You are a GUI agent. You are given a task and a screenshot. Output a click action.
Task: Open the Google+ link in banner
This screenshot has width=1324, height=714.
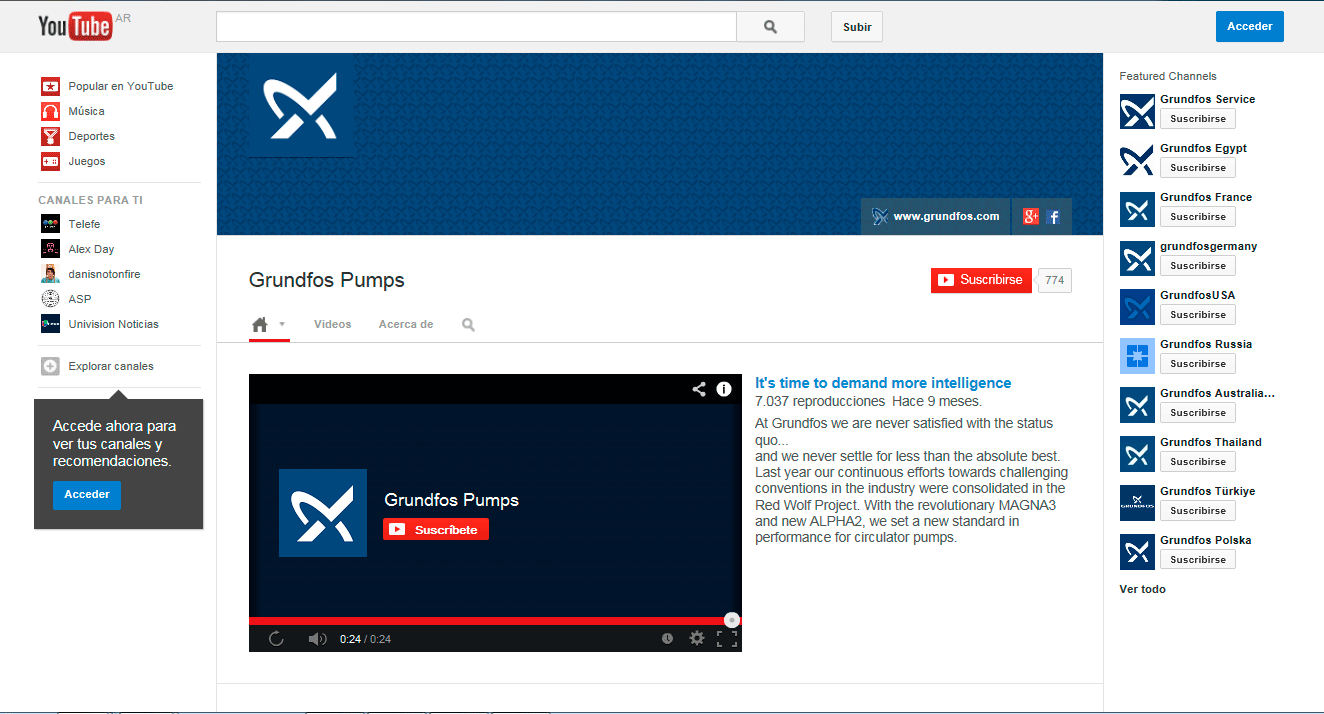pos(1031,216)
